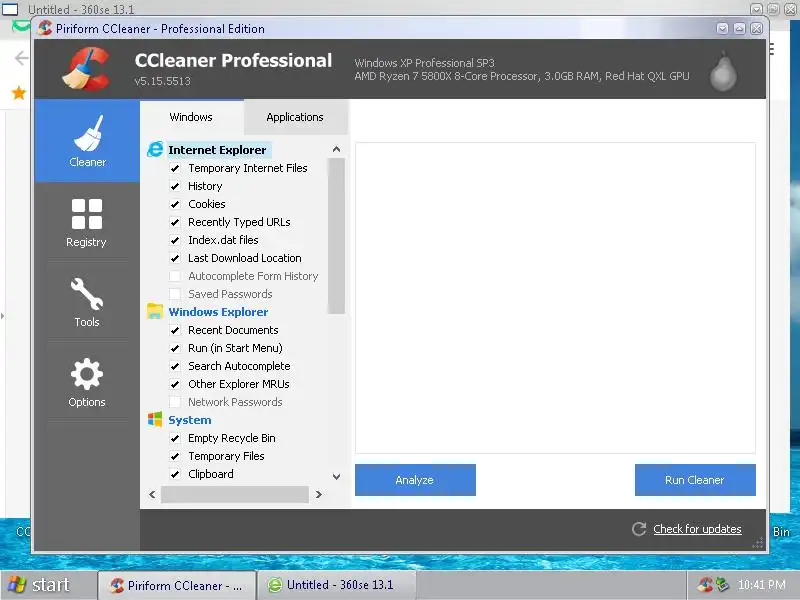Select the Windows tab
800x600 pixels.
click(191, 117)
